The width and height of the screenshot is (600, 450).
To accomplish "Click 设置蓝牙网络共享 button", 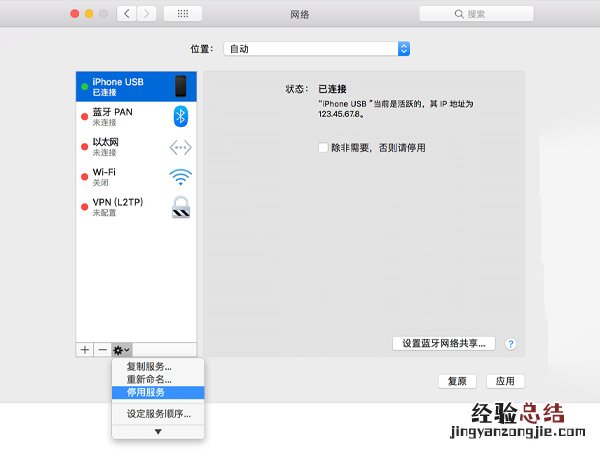I will 444,343.
